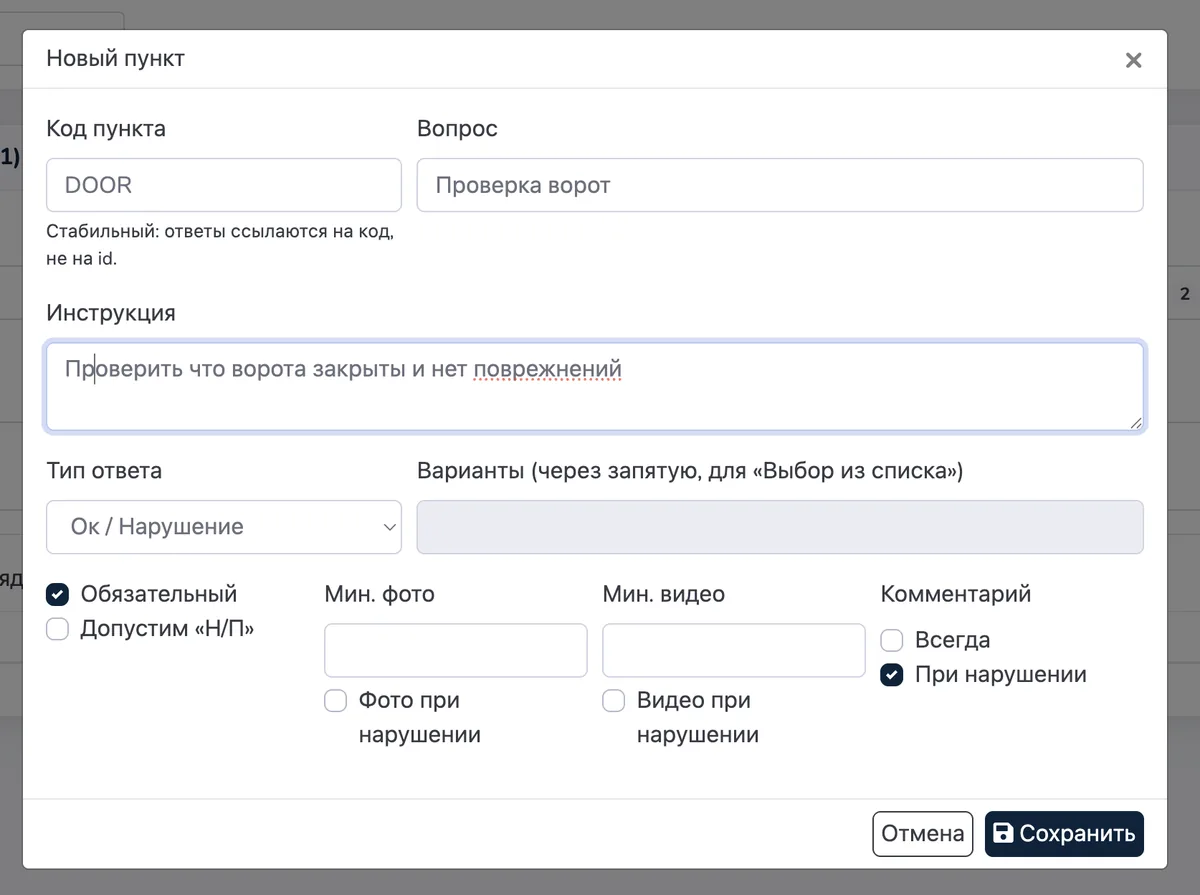Click the floppy disk save icon
The height and width of the screenshot is (895, 1200).
(1003, 834)
